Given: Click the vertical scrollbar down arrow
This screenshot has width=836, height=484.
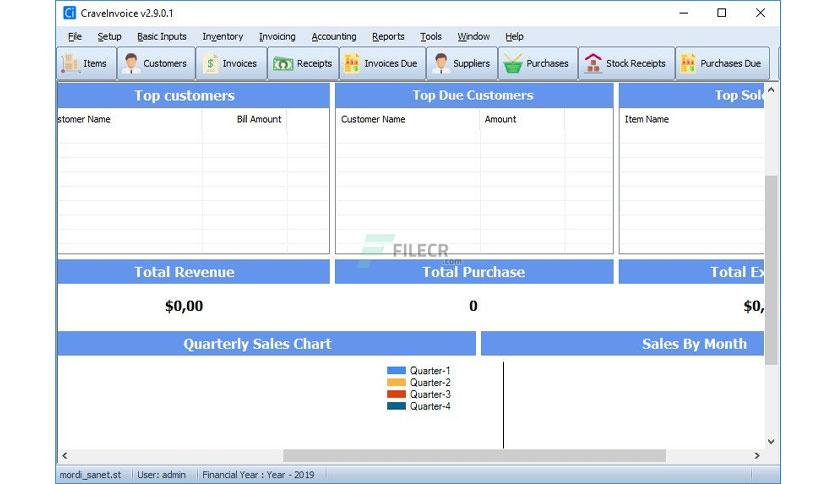Looking at the screenshot, I should coord(771,441).
